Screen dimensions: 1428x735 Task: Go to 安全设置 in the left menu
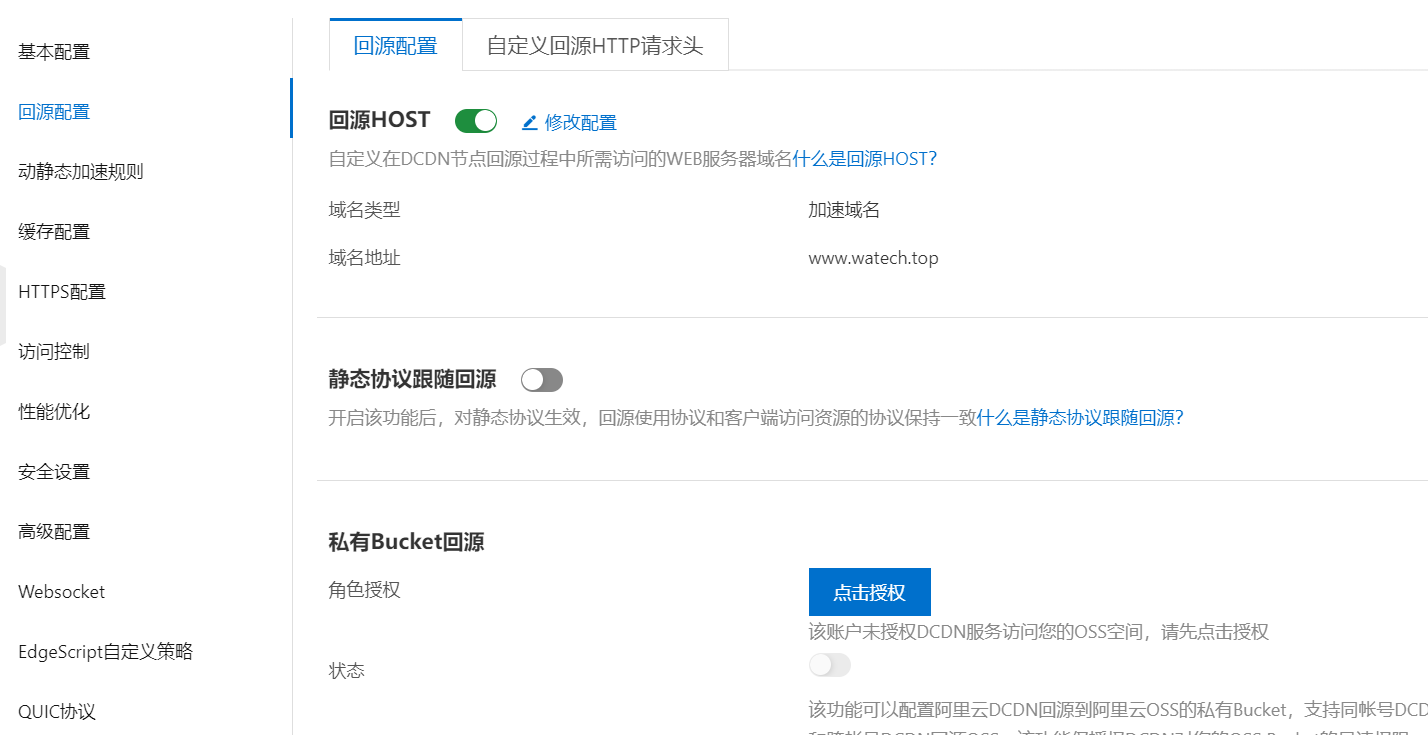point(54,472)
